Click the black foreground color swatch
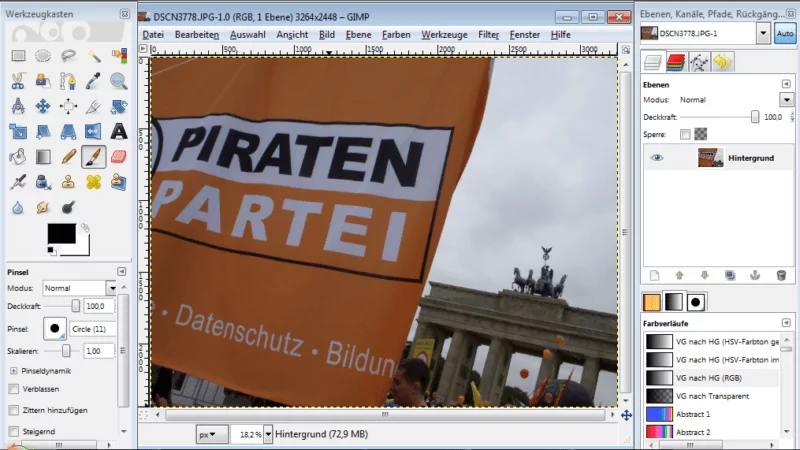The image size is (800, 450). pos(62,234)
